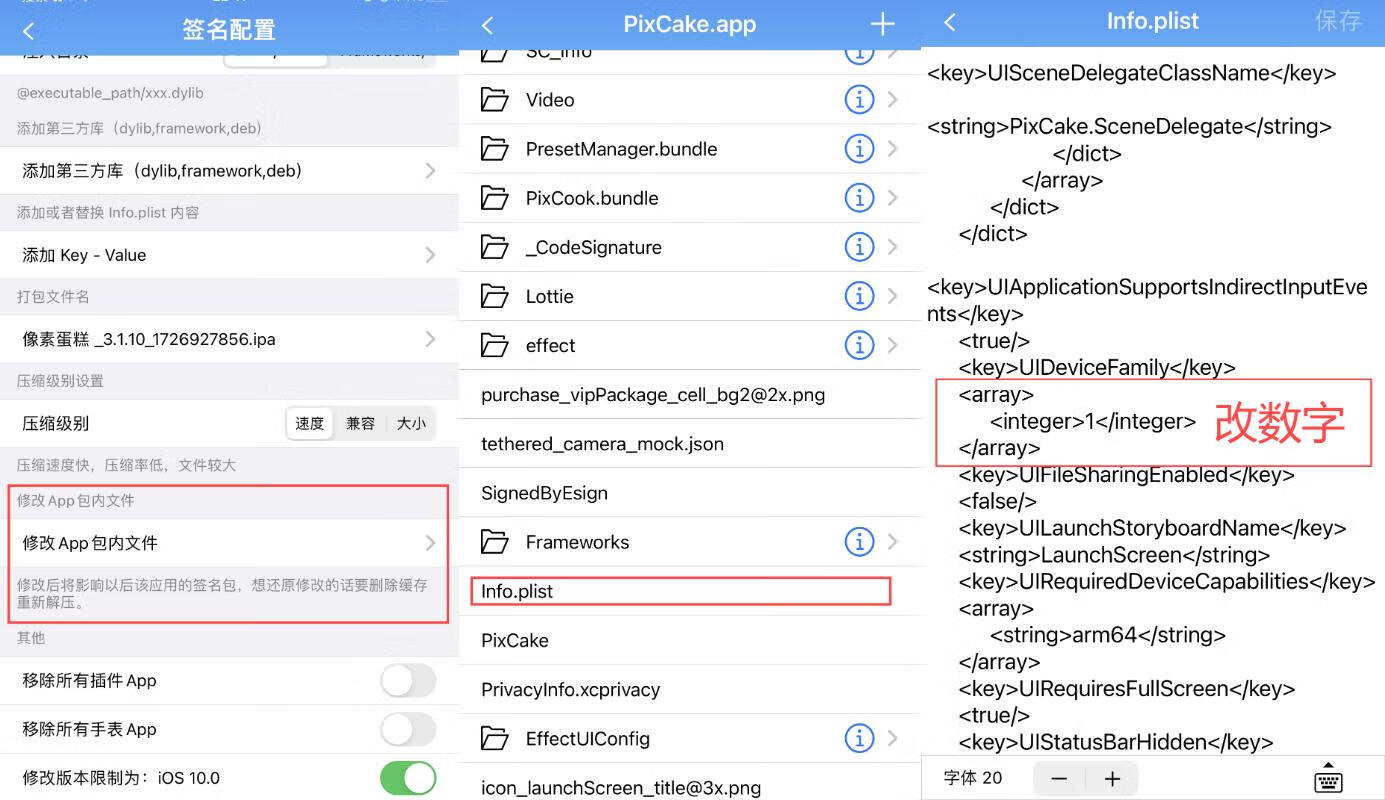The image size is (1385, 800).
Task: Go back from PixCake.app file list
Action: pos(488,25)
